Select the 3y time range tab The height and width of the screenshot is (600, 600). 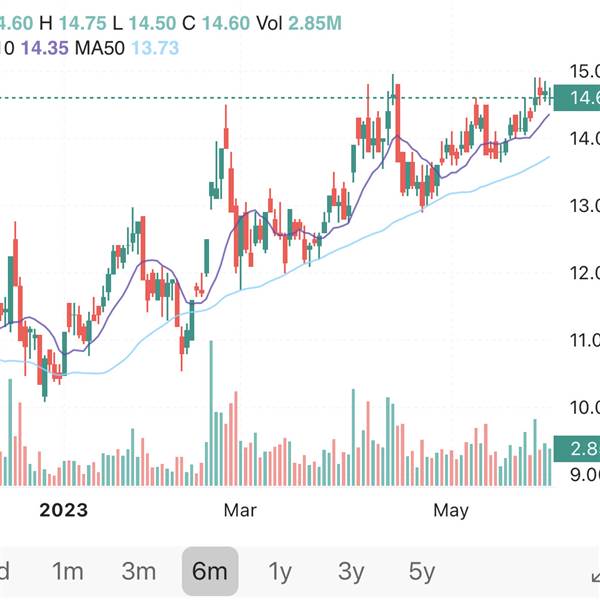click(x=351, y=572)
